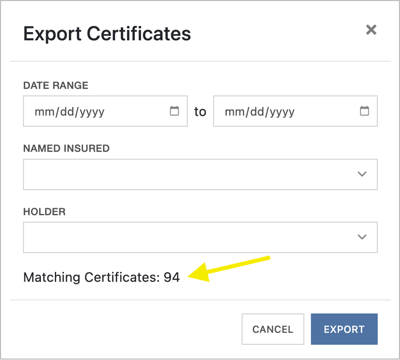This screenshot has width=400, height=360.
Task: Open the start date calendar picker icon
Action: point(174,111)
